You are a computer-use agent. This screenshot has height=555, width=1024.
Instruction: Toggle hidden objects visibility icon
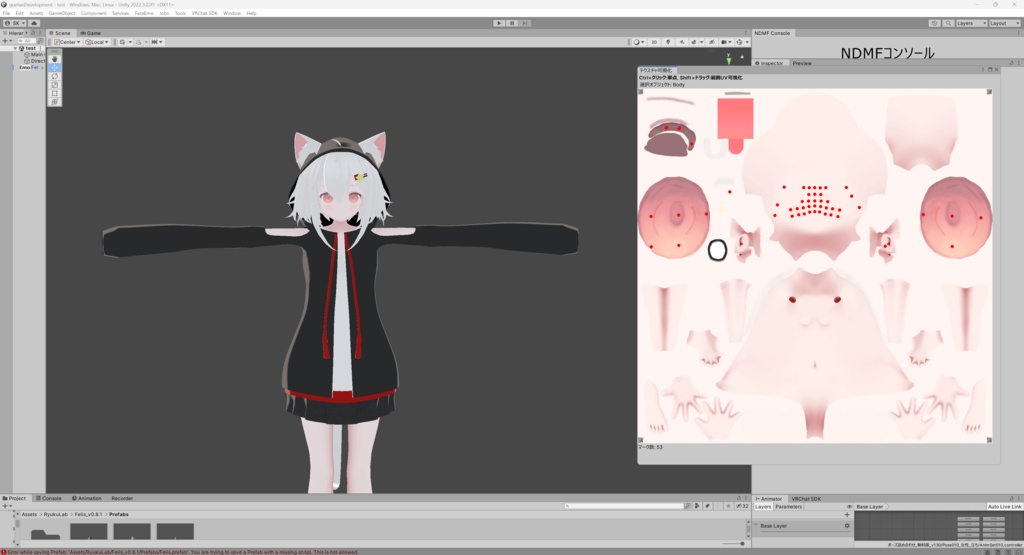pos(712,42)
